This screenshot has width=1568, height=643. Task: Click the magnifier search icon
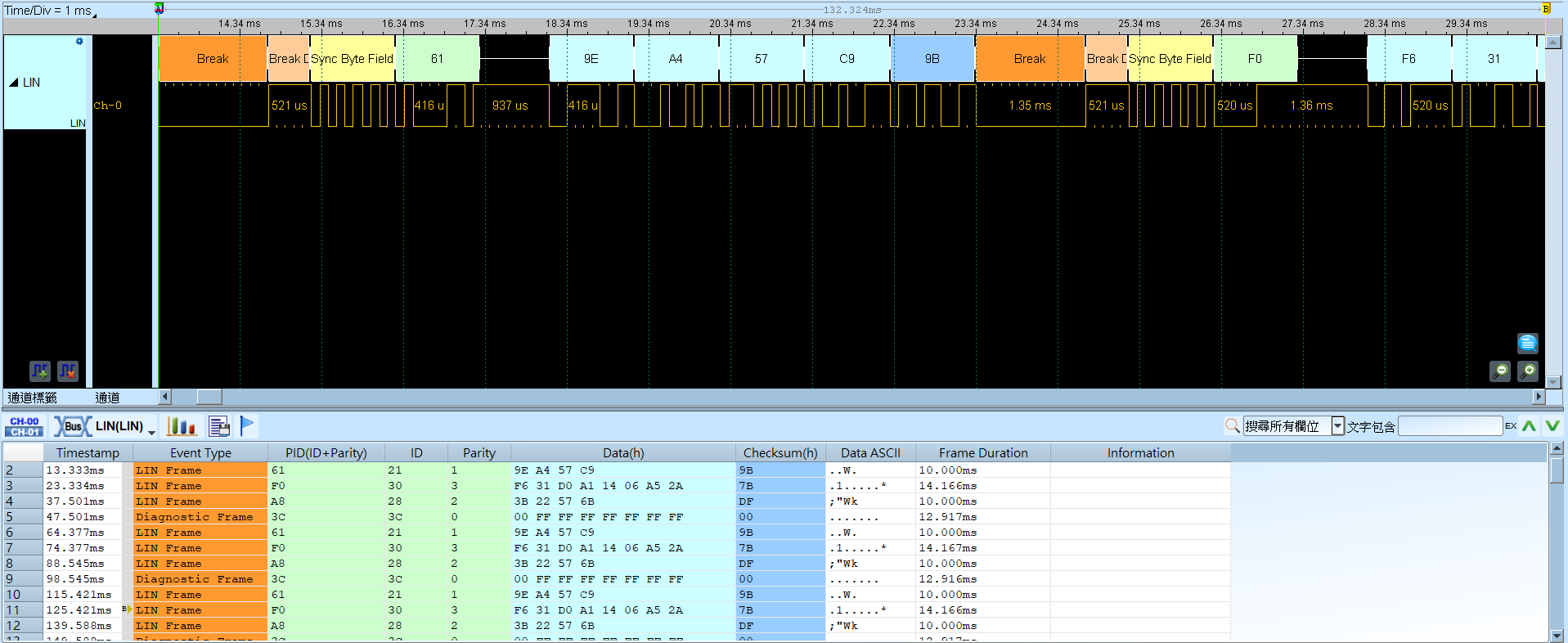[x=1232, y=425]
